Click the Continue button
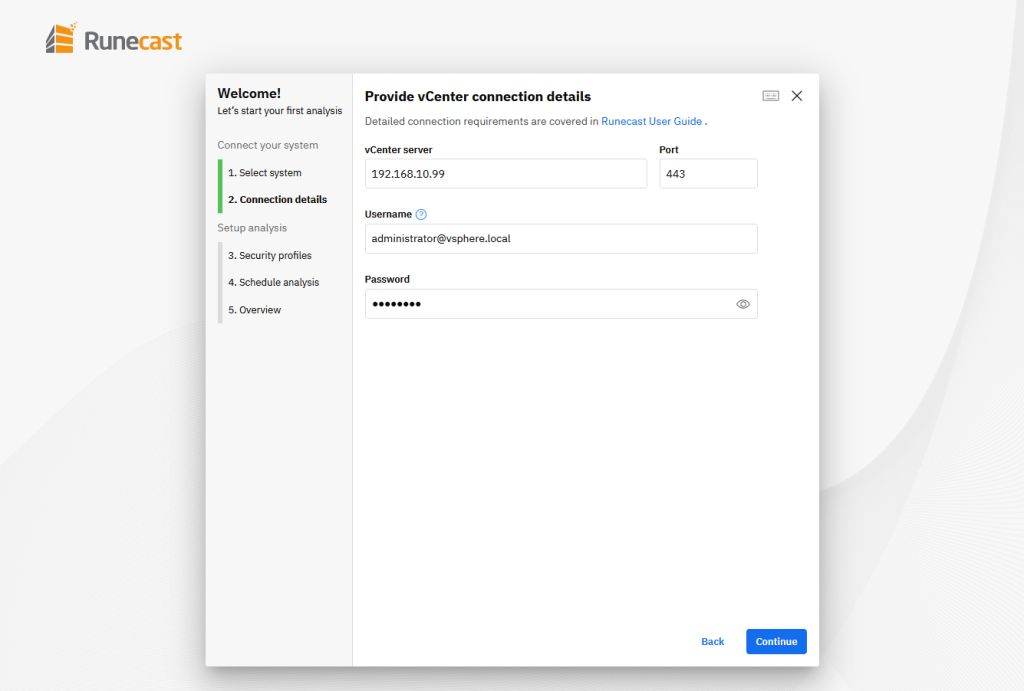Screen dimensions: 1024x691 pos(776,641)
